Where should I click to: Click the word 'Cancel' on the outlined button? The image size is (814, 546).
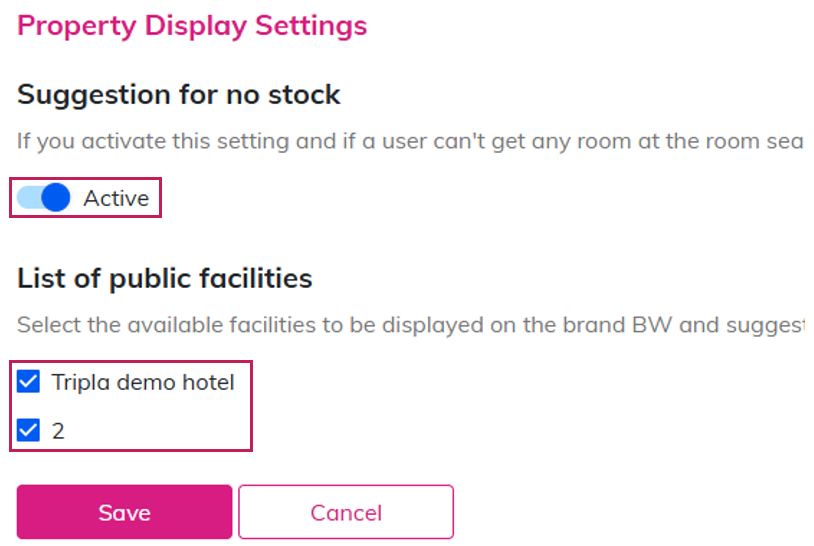[345, 513]
